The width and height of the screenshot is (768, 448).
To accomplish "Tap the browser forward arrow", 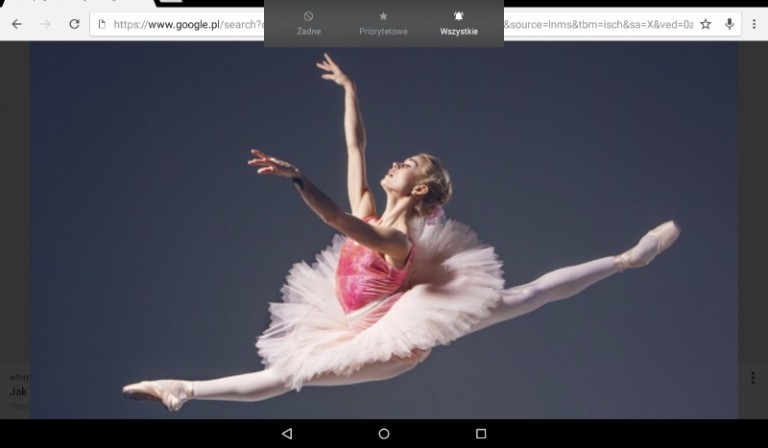I will 45,24.
